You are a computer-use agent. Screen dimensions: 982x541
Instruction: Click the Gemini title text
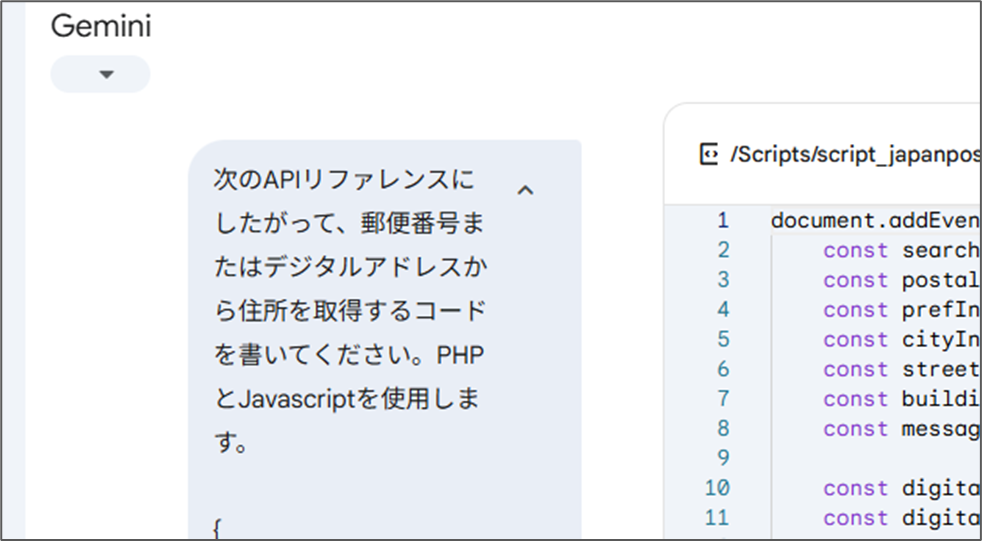click(x=101, y=27)
